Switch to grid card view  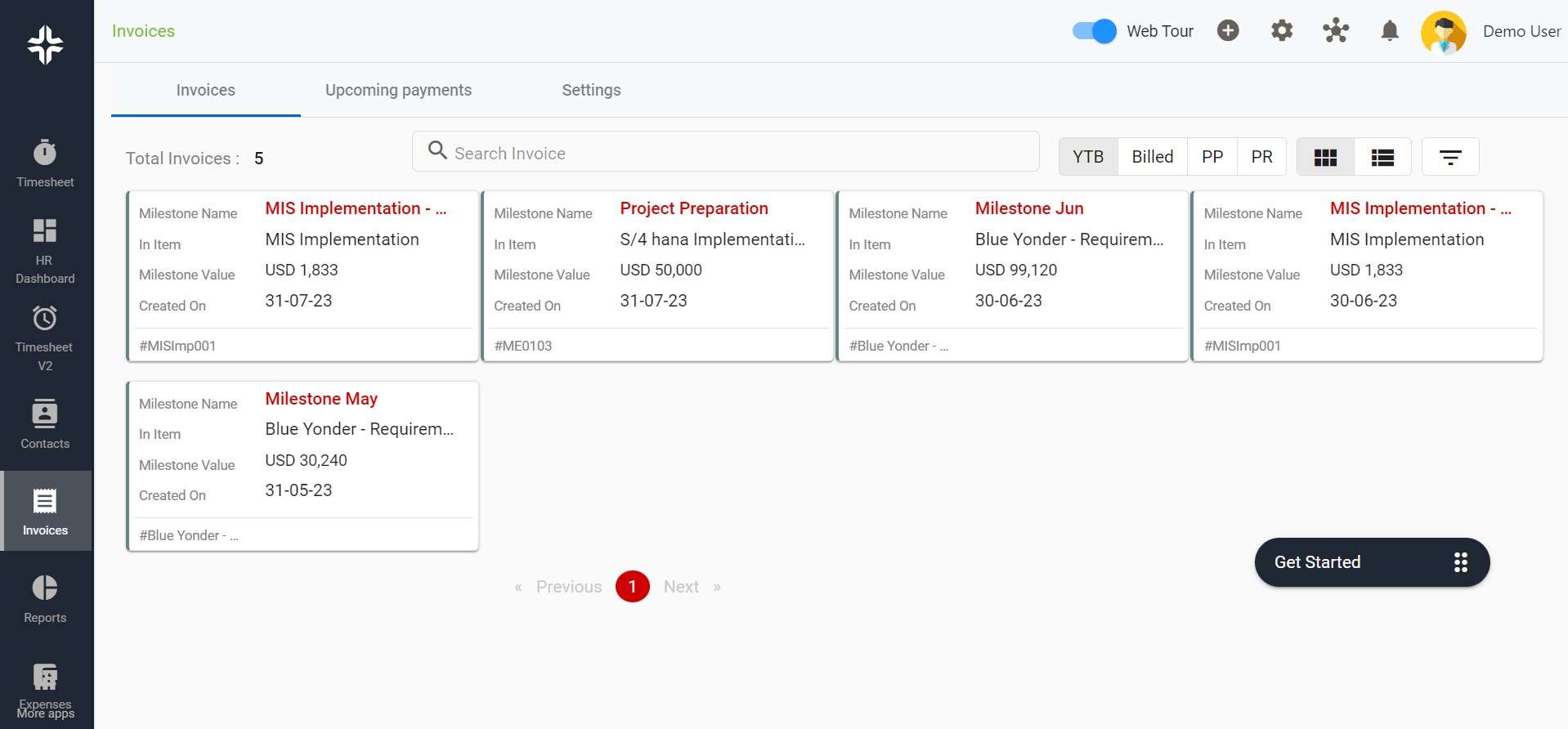tap(1325, 157)
